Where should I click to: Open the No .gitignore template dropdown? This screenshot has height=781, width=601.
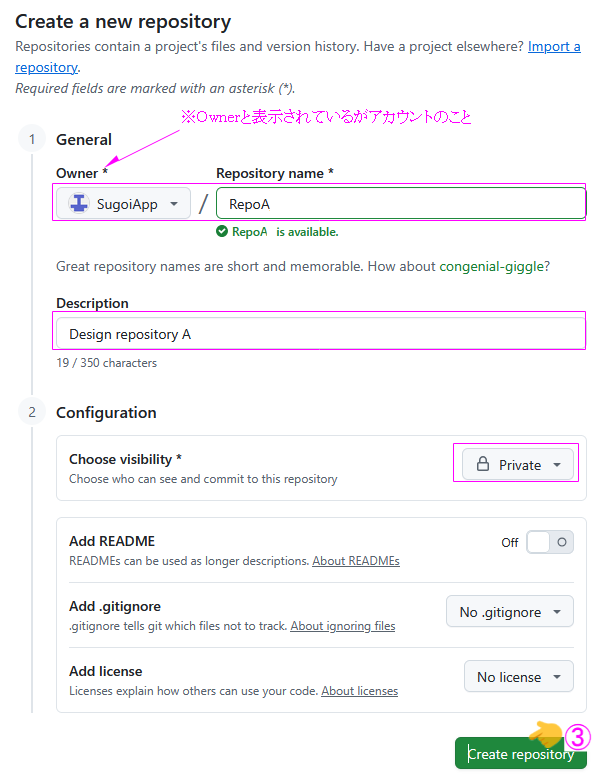pyautogui.click(x=509, y=612)
